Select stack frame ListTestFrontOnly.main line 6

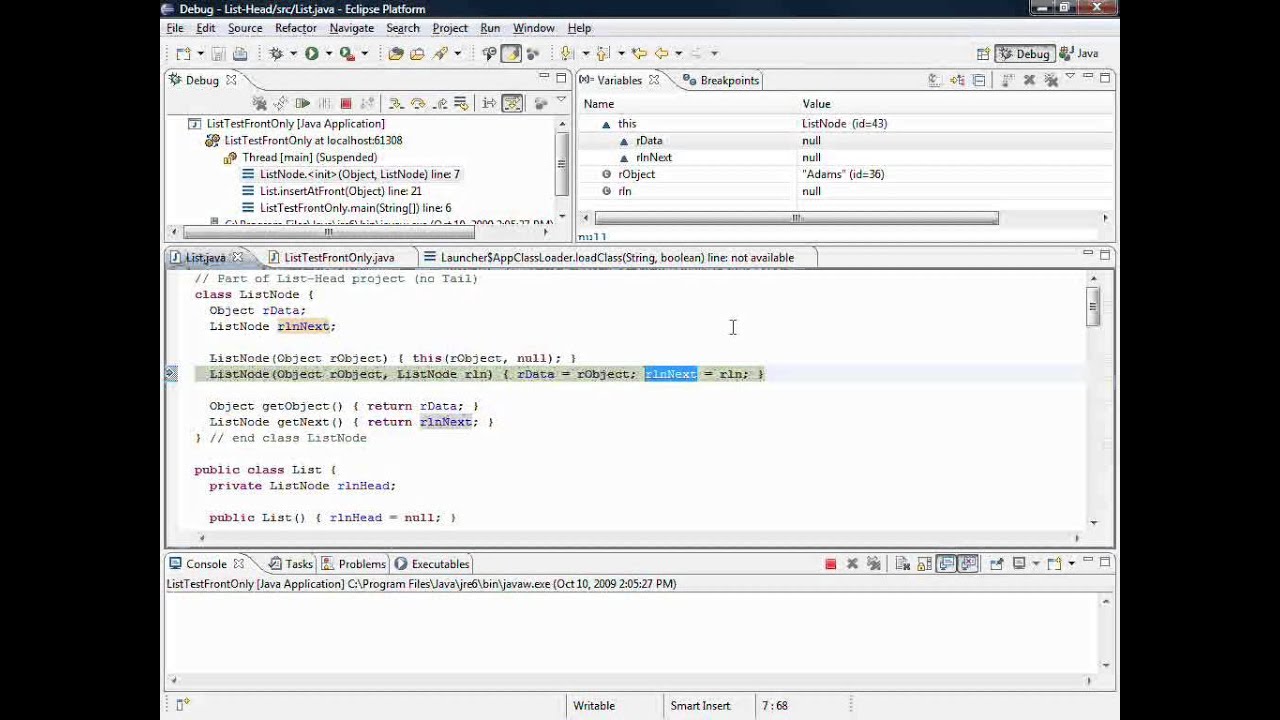[355, 208]
